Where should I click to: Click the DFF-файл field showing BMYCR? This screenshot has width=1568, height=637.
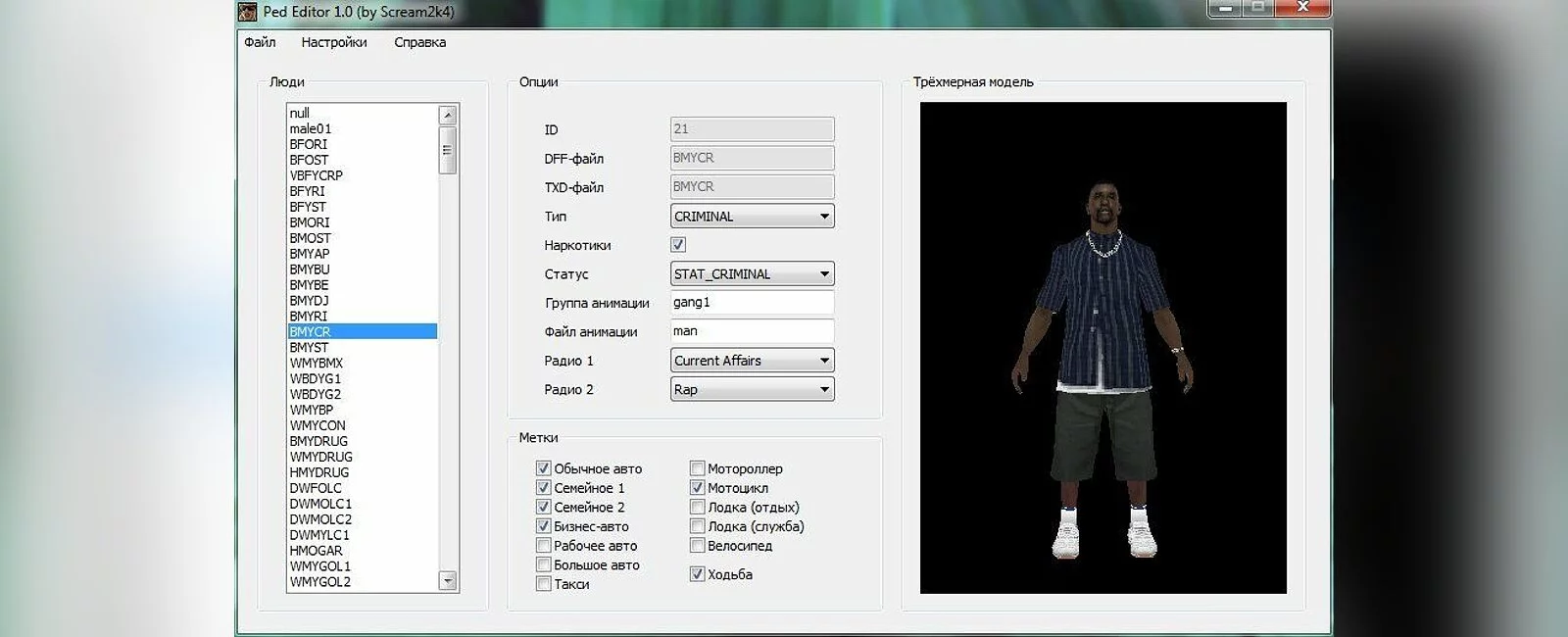(753, 158)
